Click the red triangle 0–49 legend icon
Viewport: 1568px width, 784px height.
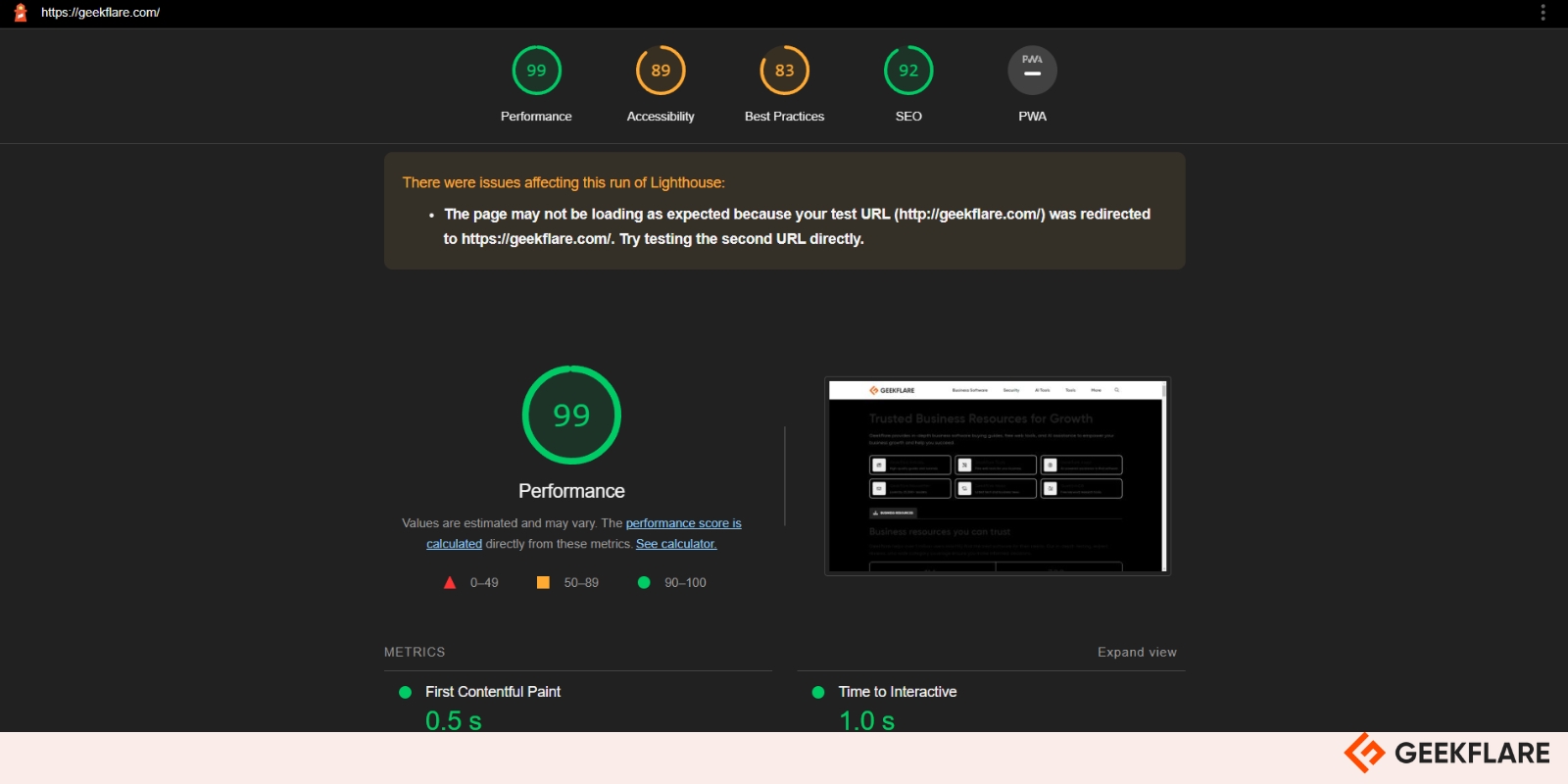450,582
